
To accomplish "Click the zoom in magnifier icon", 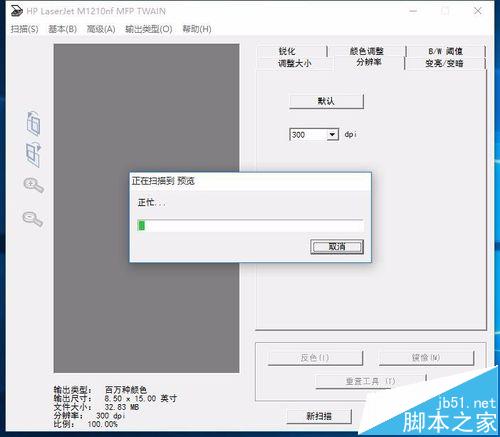I will (x=34, y=185).
